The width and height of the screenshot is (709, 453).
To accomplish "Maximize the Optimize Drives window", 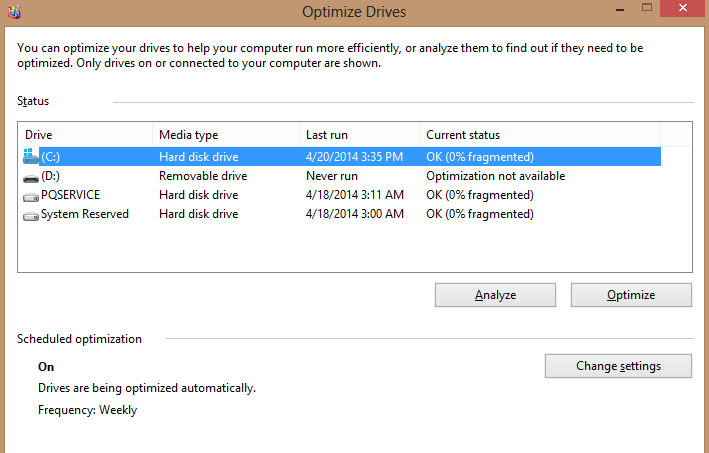I will pos(647,8).
